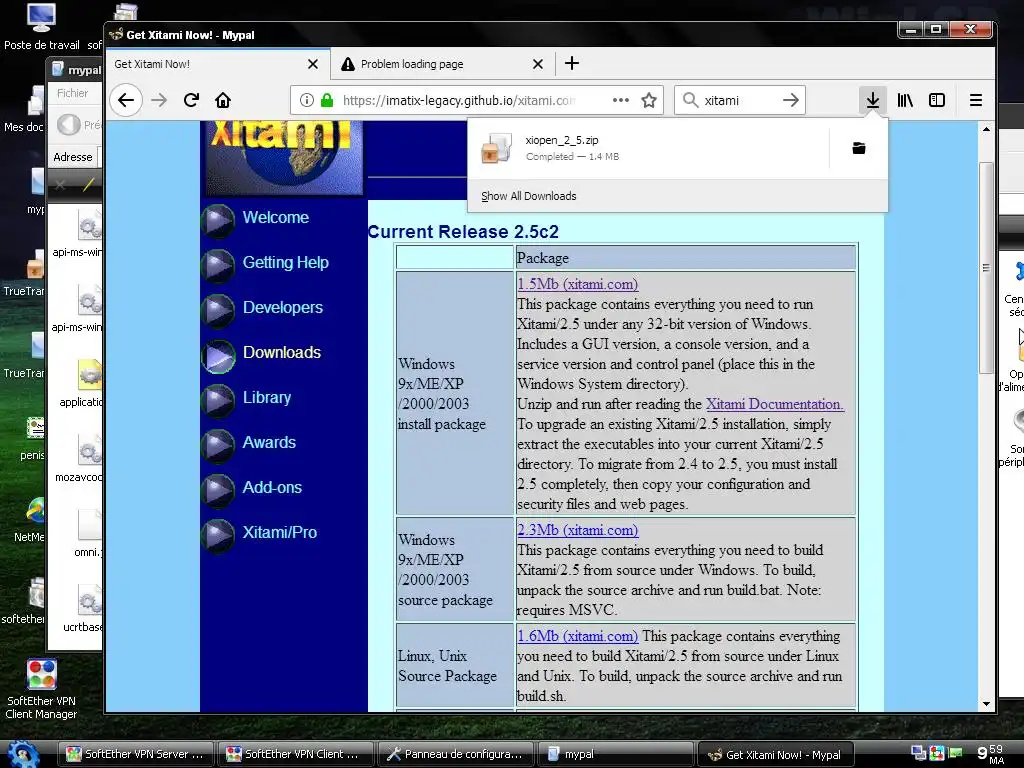Download the 2.3Mb (xitami.com) source package
Viewport: 1024px width, 768px height.
click(x=577, y=530)
